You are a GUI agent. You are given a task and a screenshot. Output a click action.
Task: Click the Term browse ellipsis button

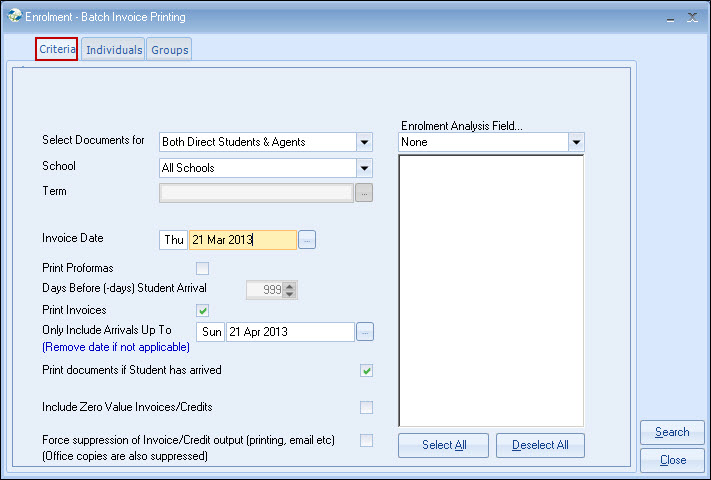pos(364,193)
